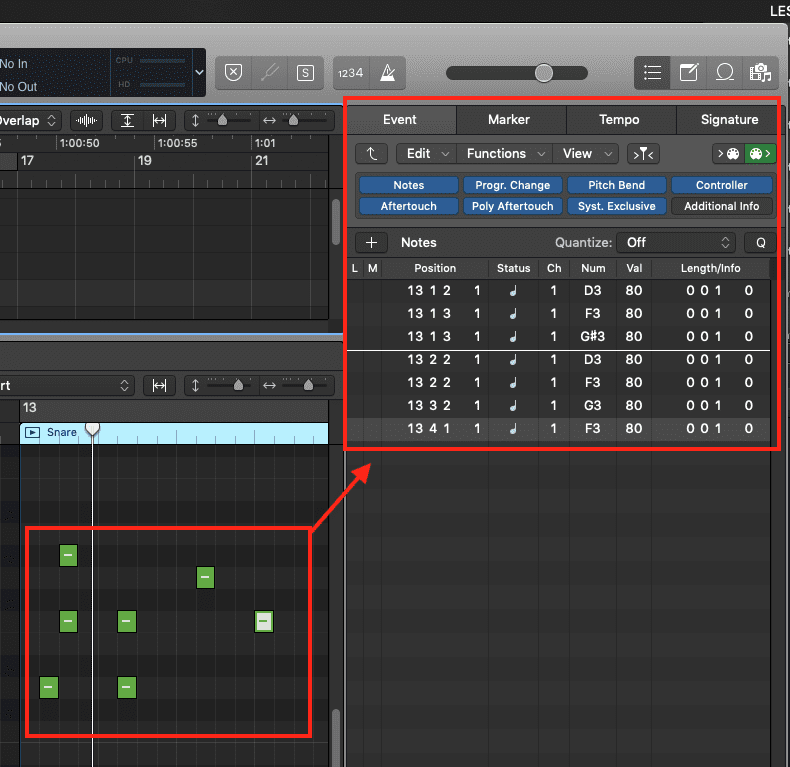
Task: Select the highlighted last note in piano roll
Action: tap(264, 621)
